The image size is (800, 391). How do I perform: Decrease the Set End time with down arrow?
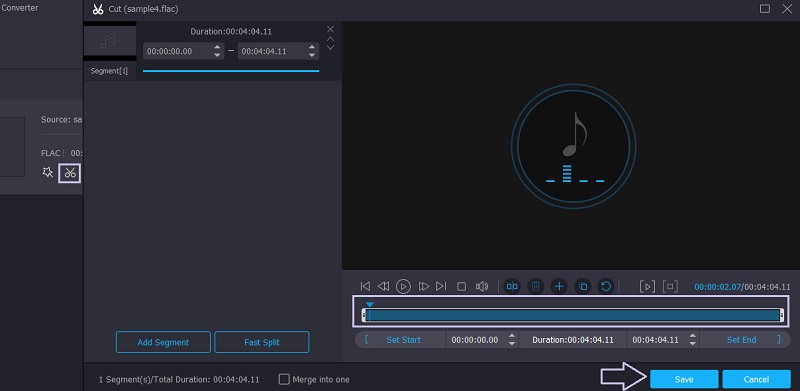[x=692, y=344]
